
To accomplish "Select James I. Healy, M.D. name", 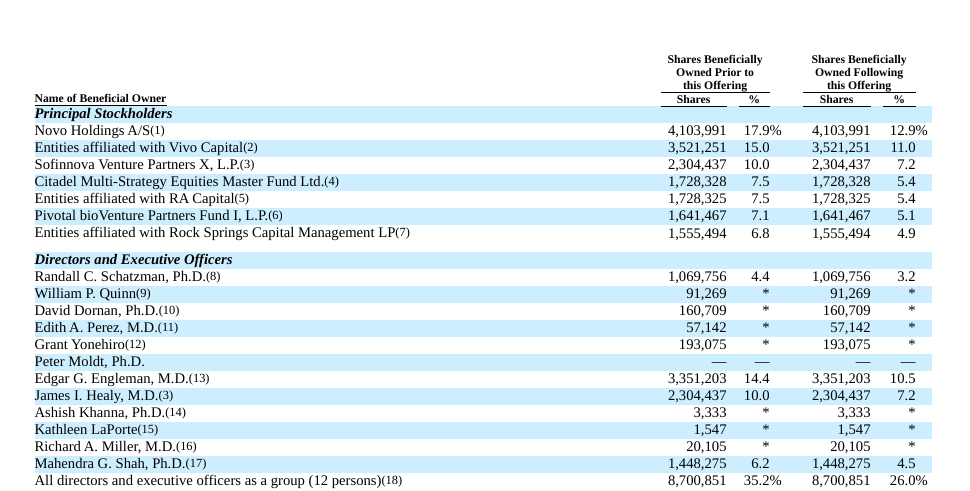I will coord(96,396).
